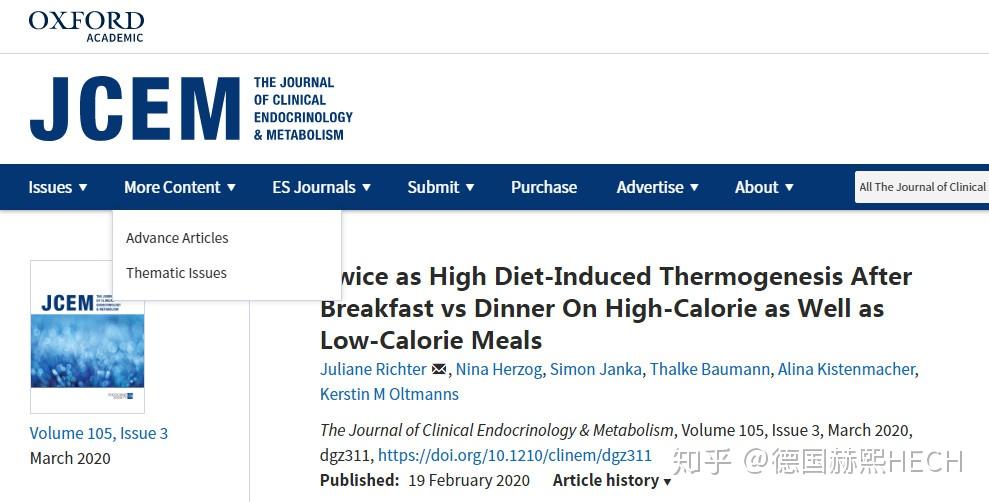View author Nina Herzog's profile
This screenshot has width=989, height=502.
pyautogui.click(x=499, y=370)
